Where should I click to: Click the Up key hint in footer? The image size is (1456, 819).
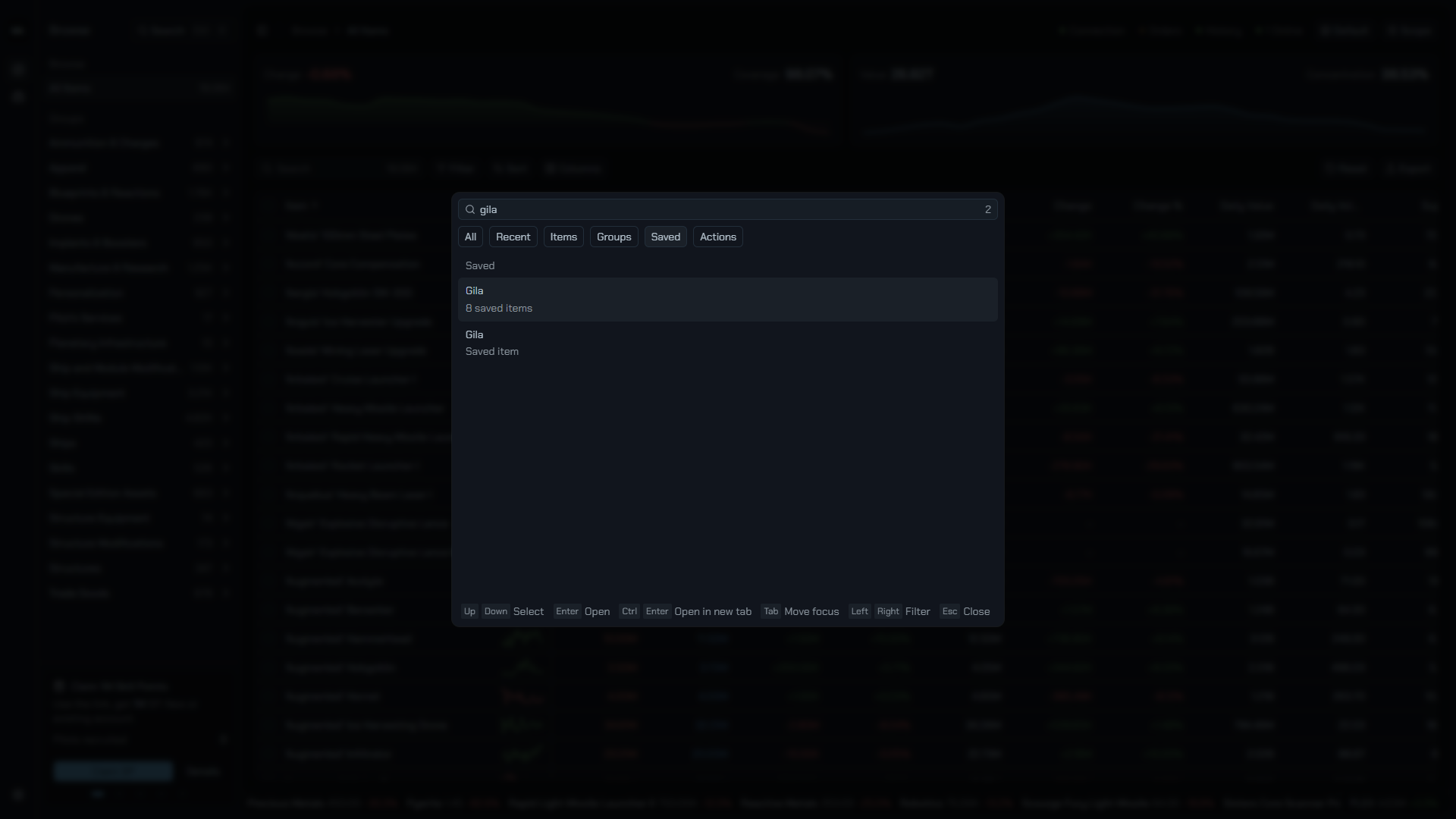tap(469, 611)
